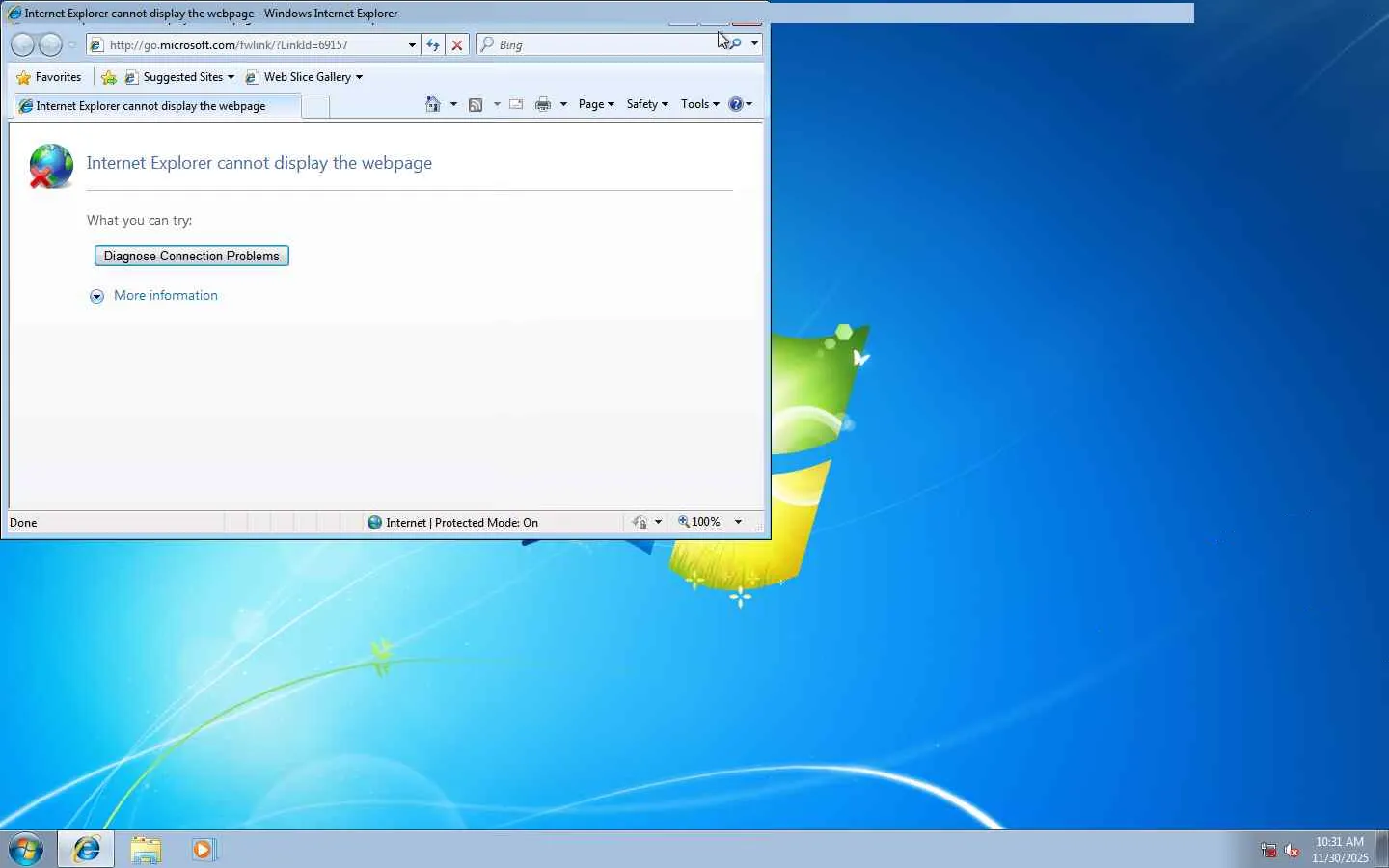Open the Safety menu
This screenshot has height=868, width=1389.
pyautogui.click(x=647, y=104)
